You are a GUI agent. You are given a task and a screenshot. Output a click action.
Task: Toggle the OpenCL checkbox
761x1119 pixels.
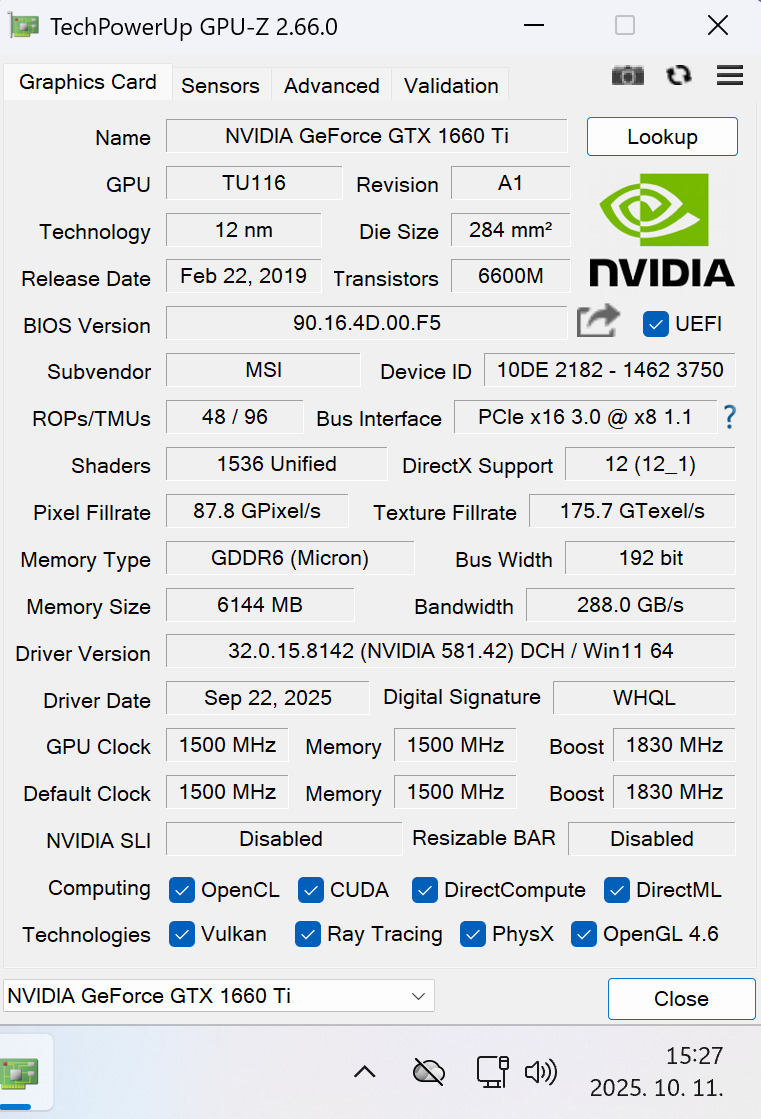point(182,889)
